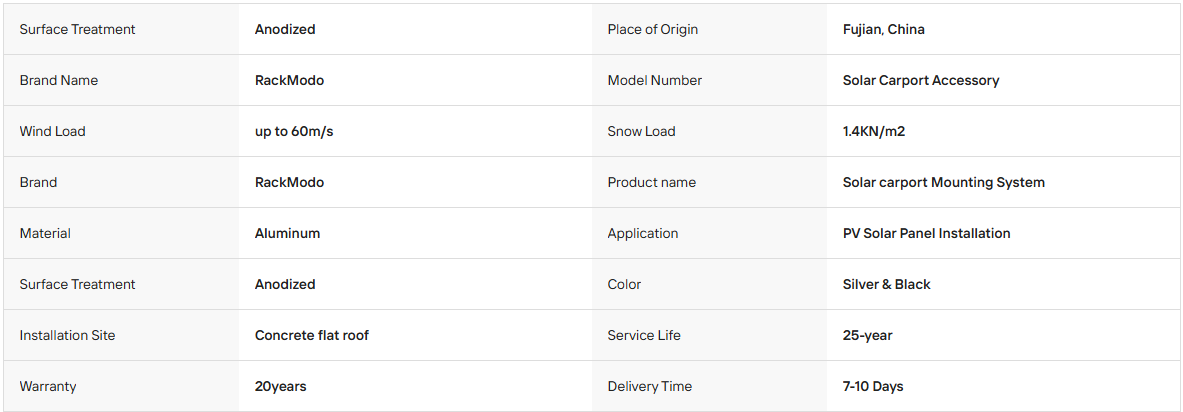The width and height of the screenshot is (1183, 412).
Task: Click the Fujian, China origin value
Action: click(x=883, y=29)
